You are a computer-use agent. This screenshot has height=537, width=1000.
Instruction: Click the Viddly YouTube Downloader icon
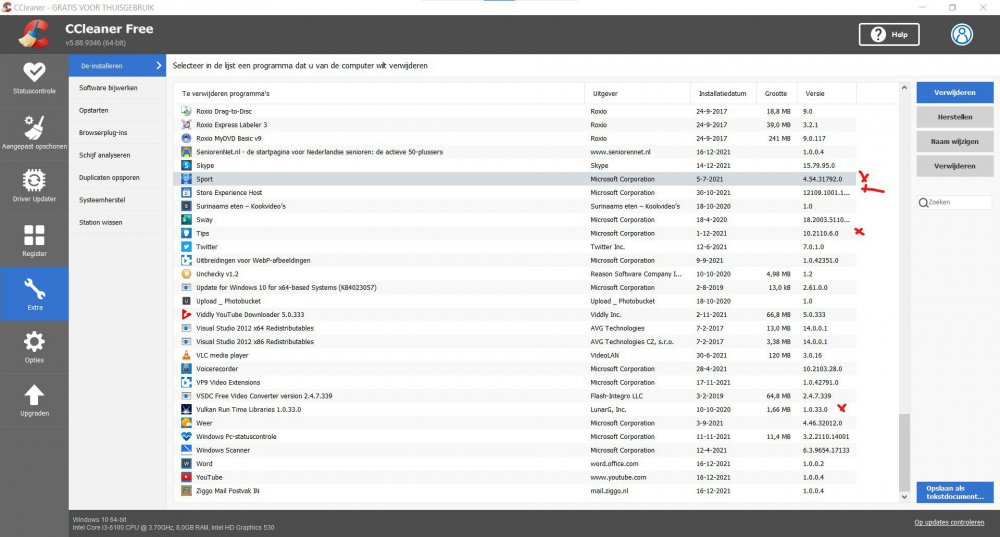tap(186, 314)
